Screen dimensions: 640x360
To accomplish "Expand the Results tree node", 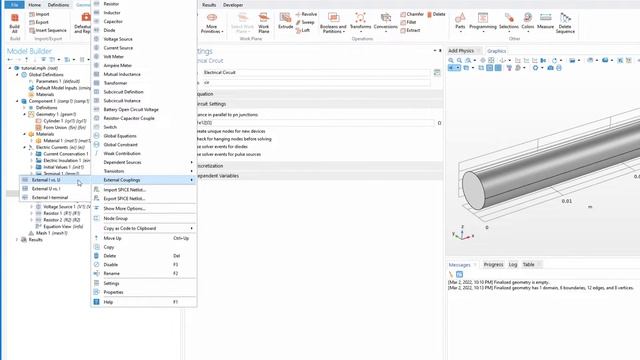I will point(17,240).
